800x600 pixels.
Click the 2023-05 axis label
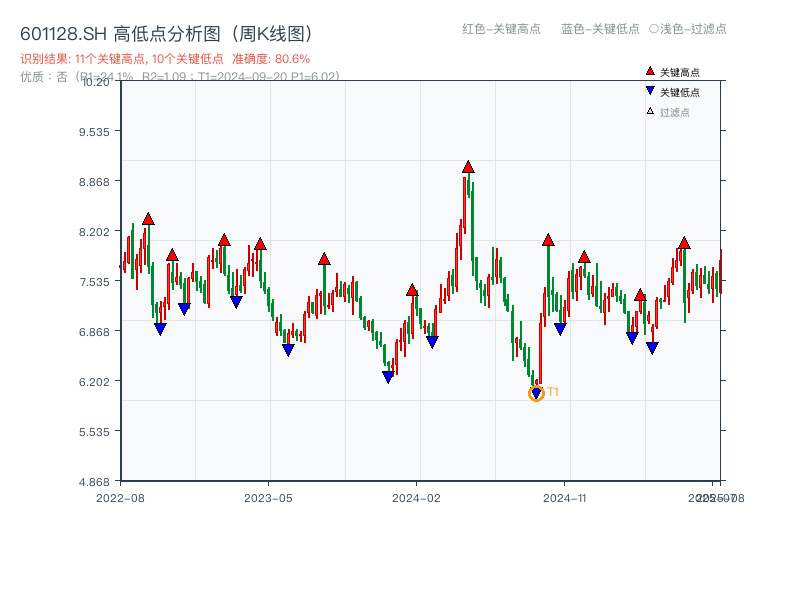pyautogui.click(x=270, y=496)
